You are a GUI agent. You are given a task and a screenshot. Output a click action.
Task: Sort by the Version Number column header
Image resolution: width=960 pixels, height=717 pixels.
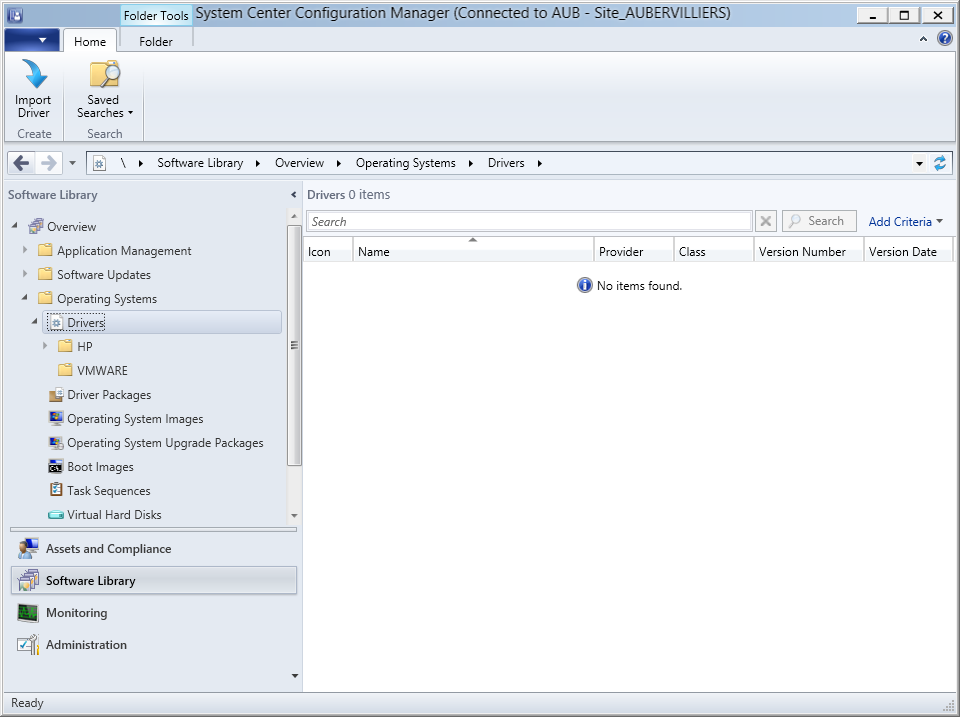coord(809,250)
